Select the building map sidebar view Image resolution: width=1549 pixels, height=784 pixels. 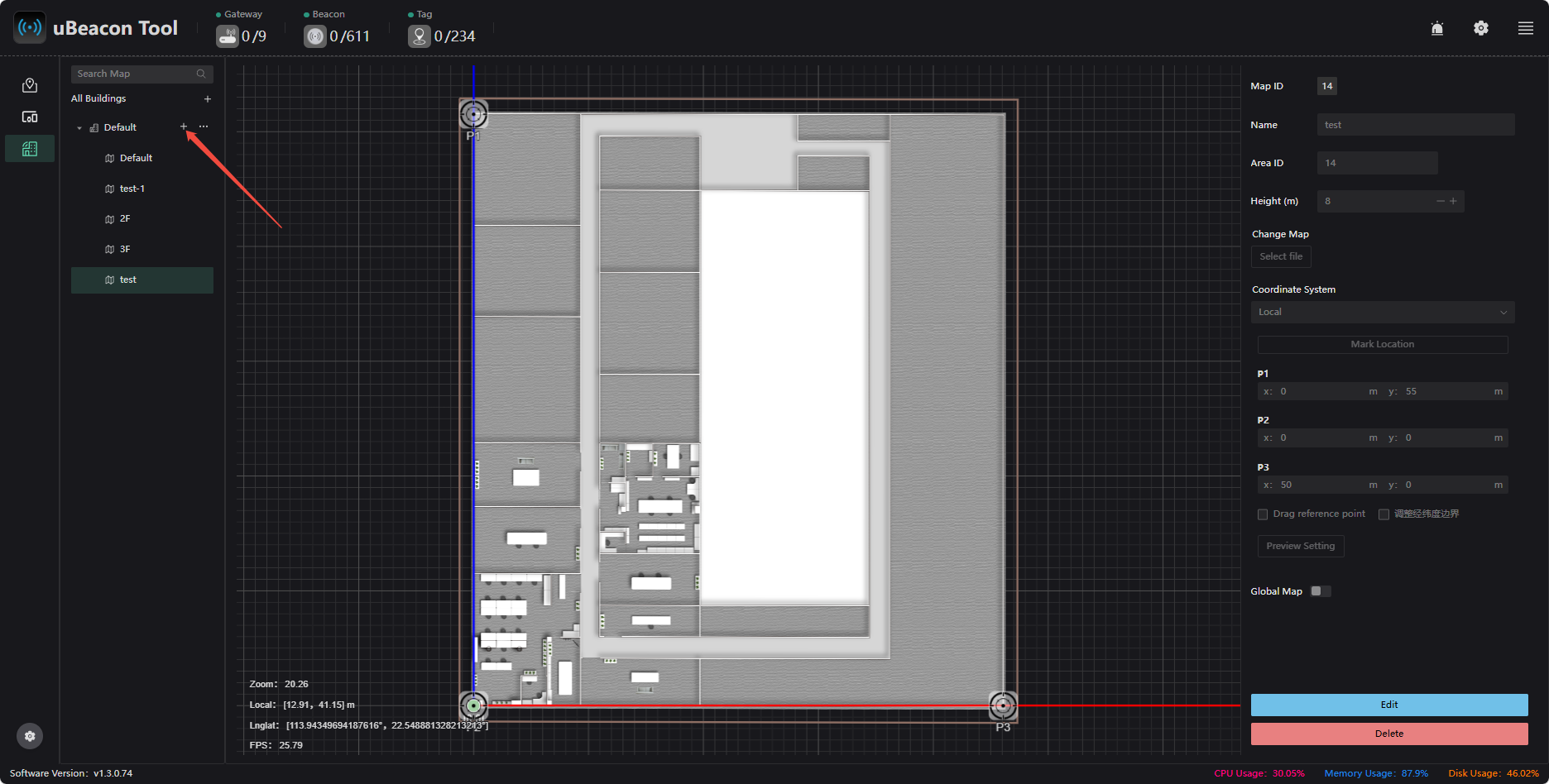[x=30, y=149]
